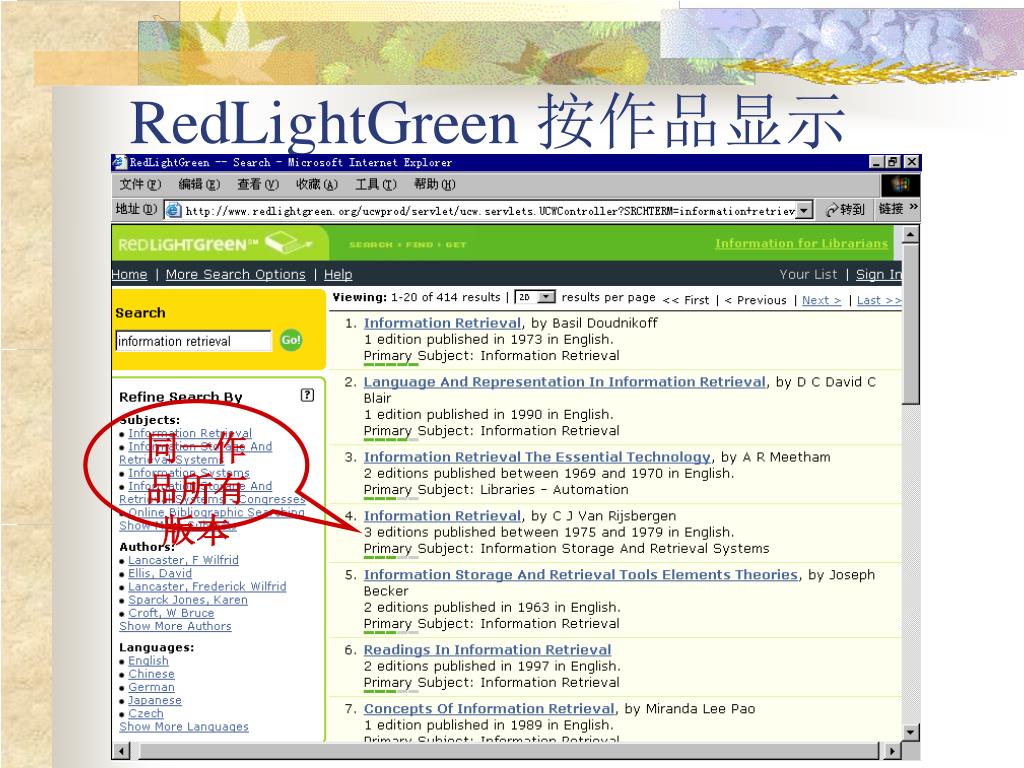Click the Home link
Viewport: 1024px width, 768px height.
tap(129, 274)
